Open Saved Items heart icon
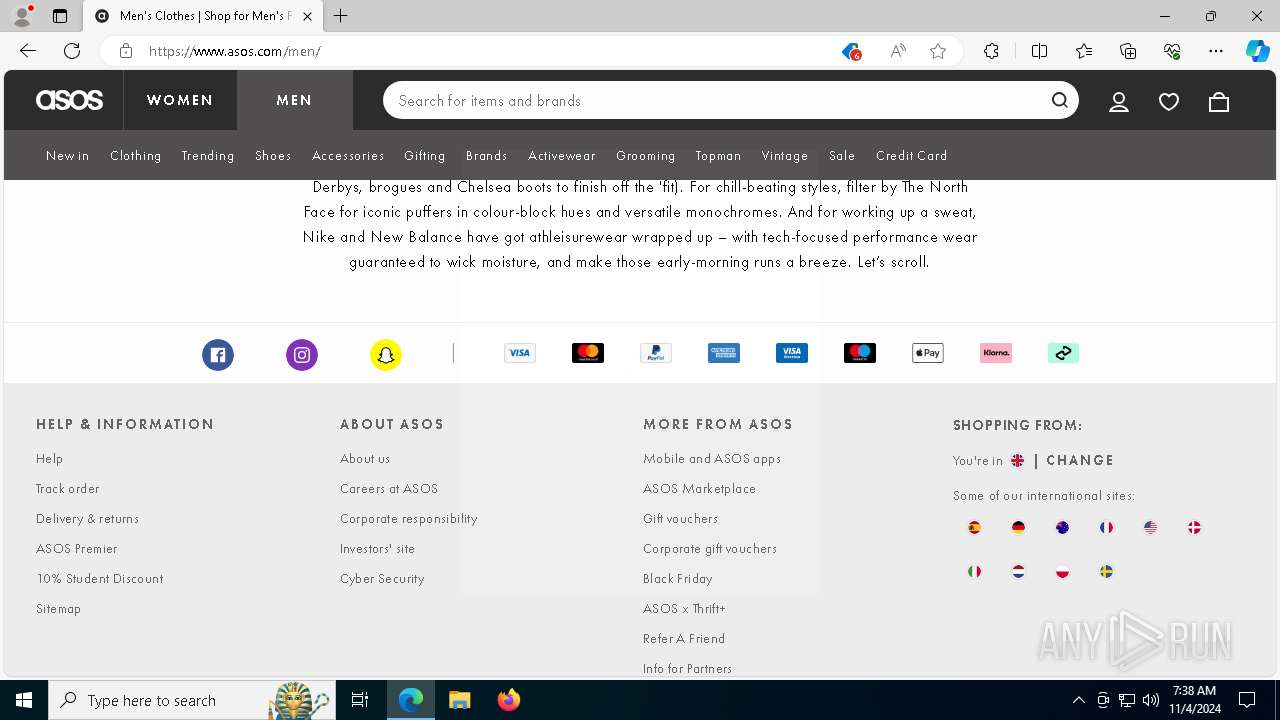Image resolution: width=1280 pixels, height=720 pixels. [x=1169, y=101]
